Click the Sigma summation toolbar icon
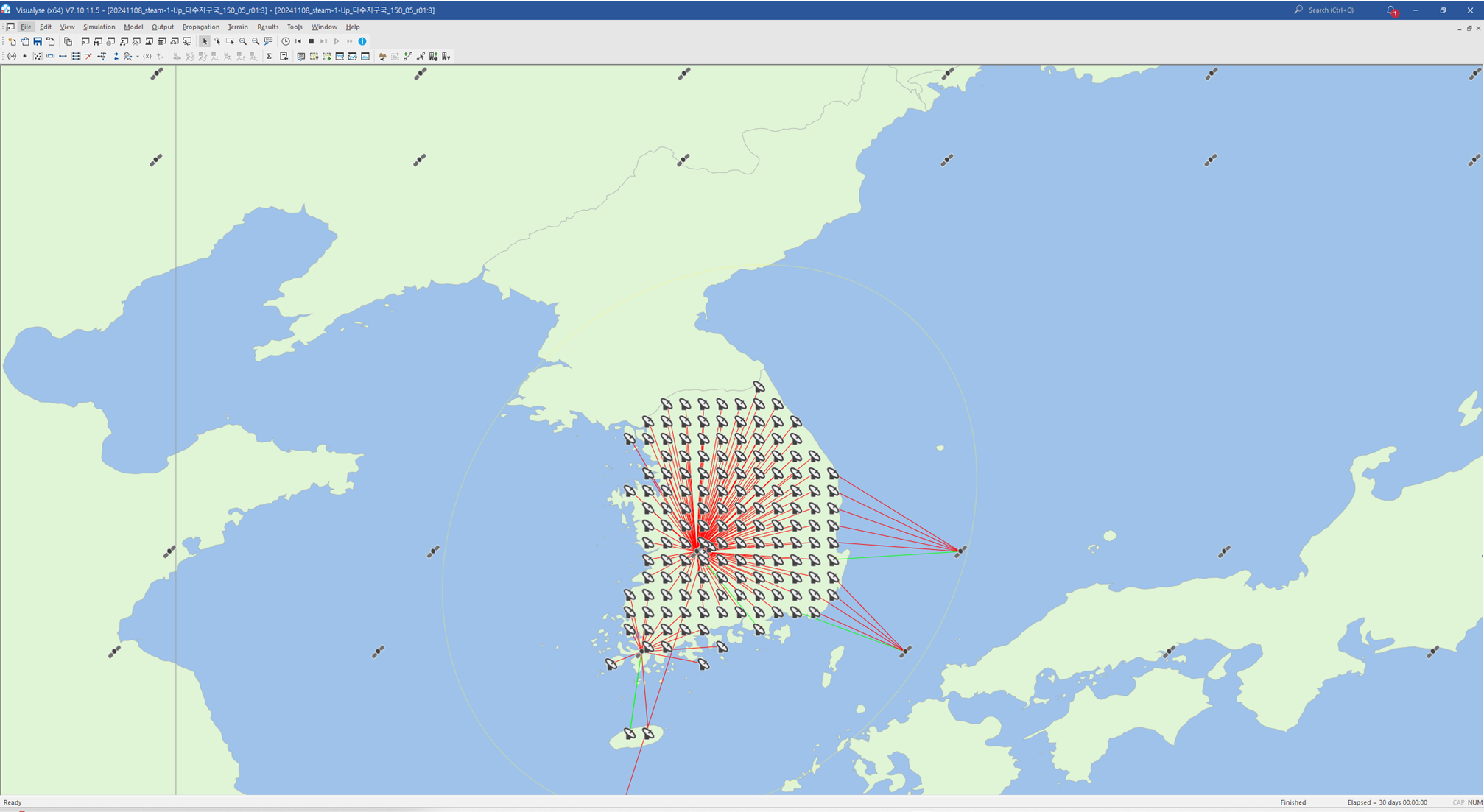This screenshot has width=1484, height=812. pos(269,56)
